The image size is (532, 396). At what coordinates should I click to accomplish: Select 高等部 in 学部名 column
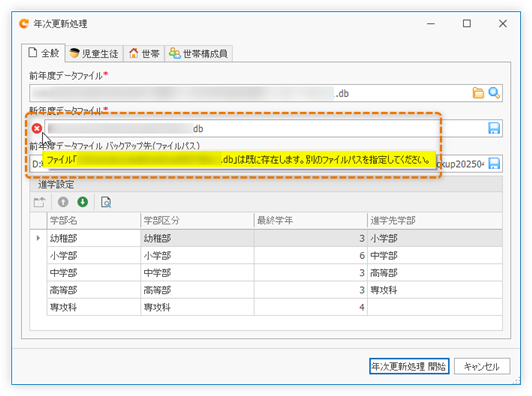click(x=93, y=290)
